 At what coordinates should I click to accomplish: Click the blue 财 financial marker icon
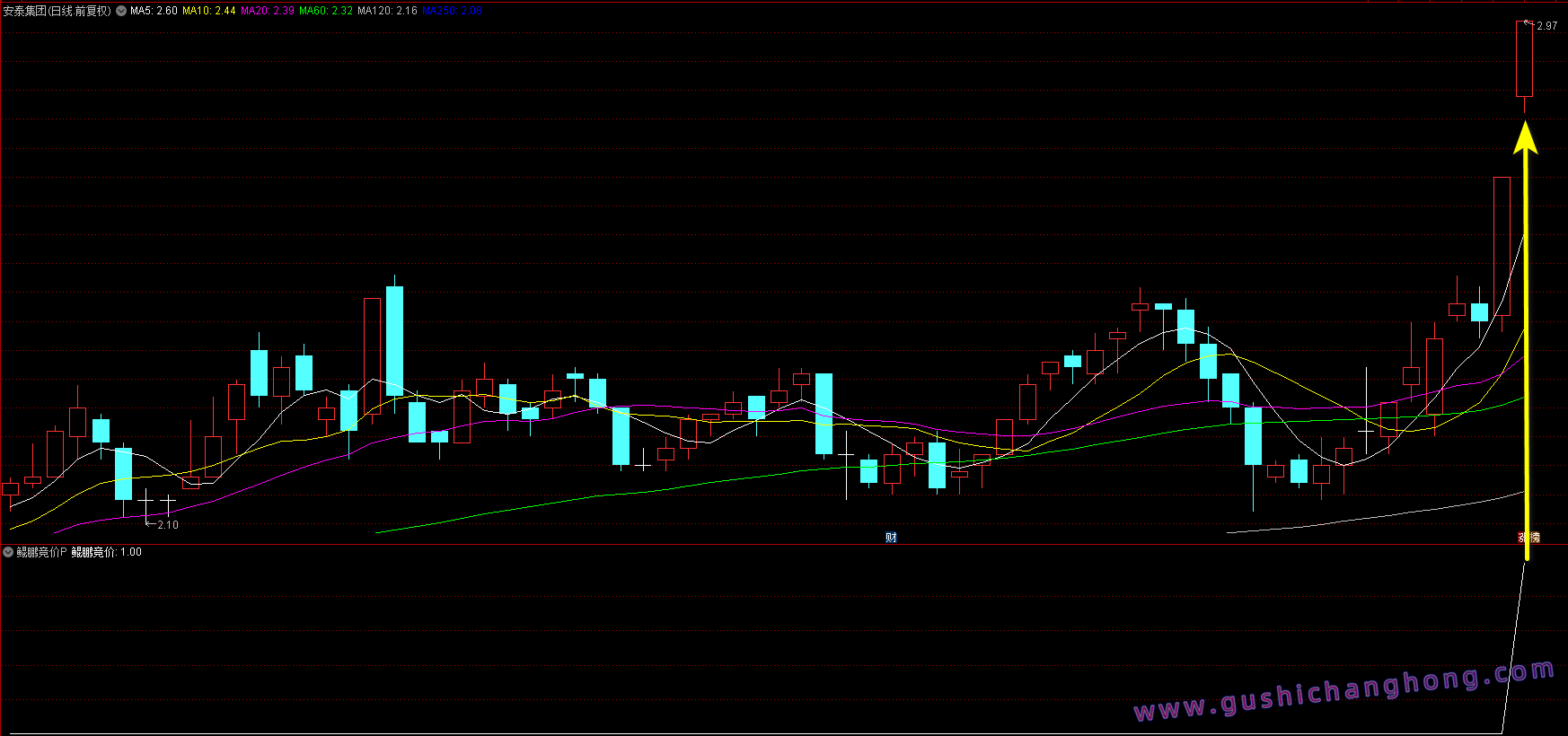[891, 538]
